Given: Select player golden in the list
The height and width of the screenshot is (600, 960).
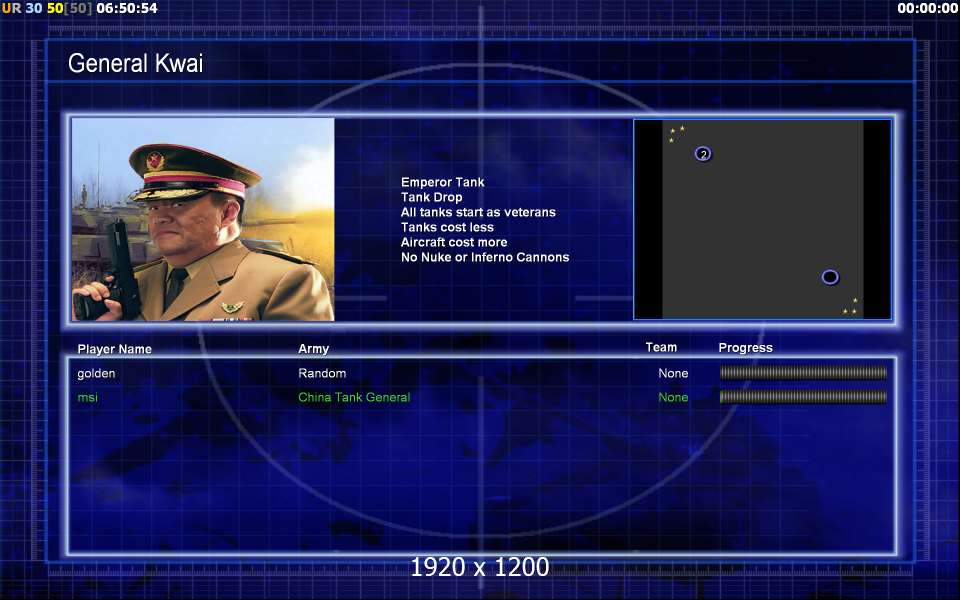Looking at the screenshot, I should click(96, 373).
